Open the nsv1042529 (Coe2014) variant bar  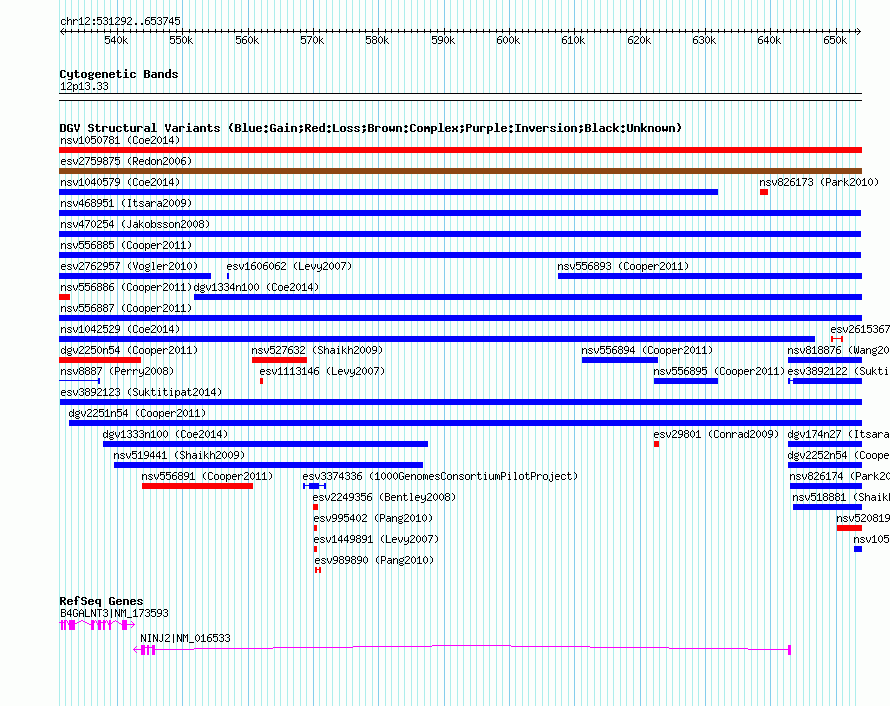pyautogui.click(x=437, y=339)
